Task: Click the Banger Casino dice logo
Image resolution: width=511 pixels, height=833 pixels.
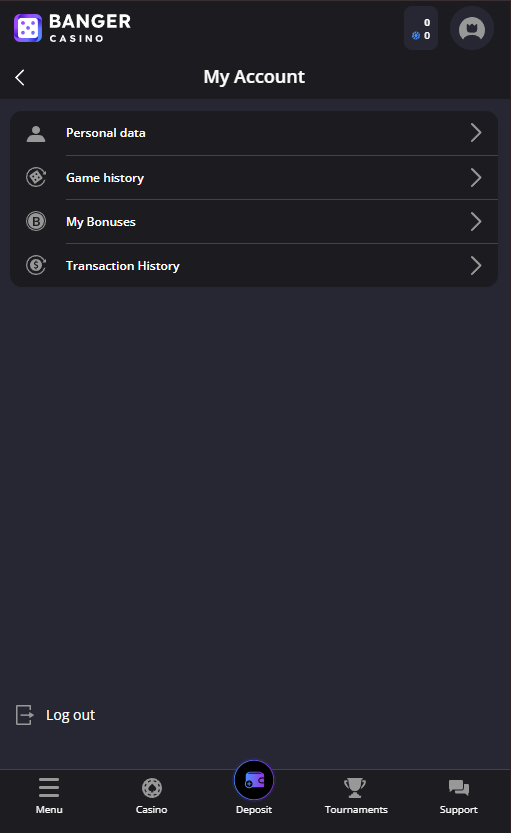Action: (x=28, y=28)
